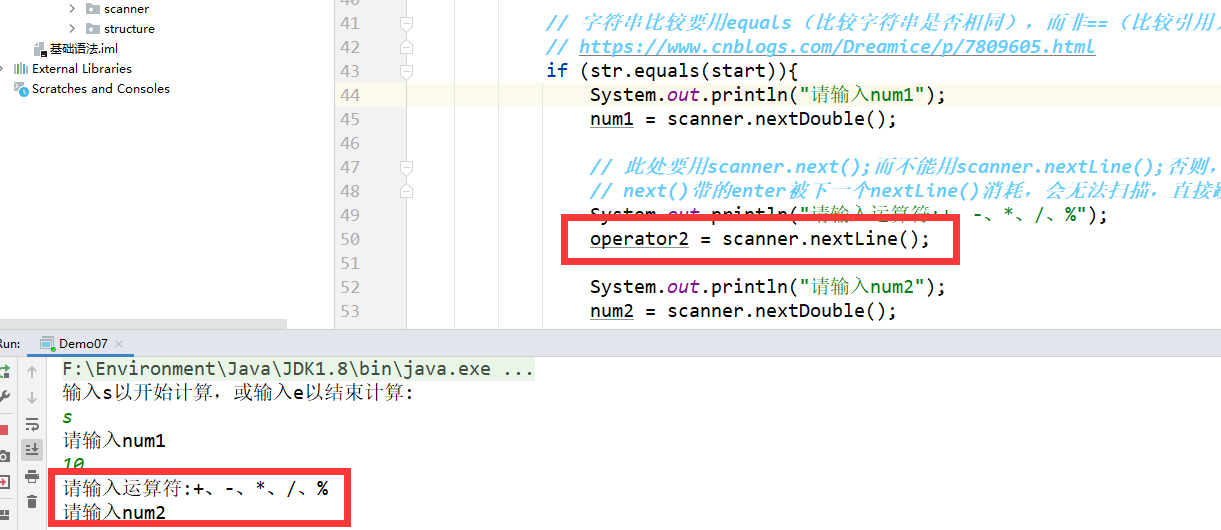
Task: Select the scanner folder in project tree
Action: 126,9
